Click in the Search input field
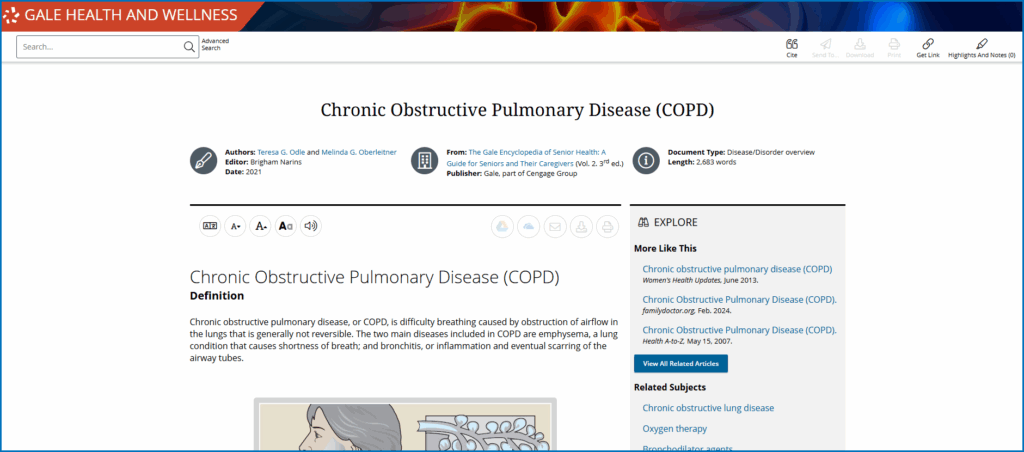 pyautogui.click(x=100, y=46)
